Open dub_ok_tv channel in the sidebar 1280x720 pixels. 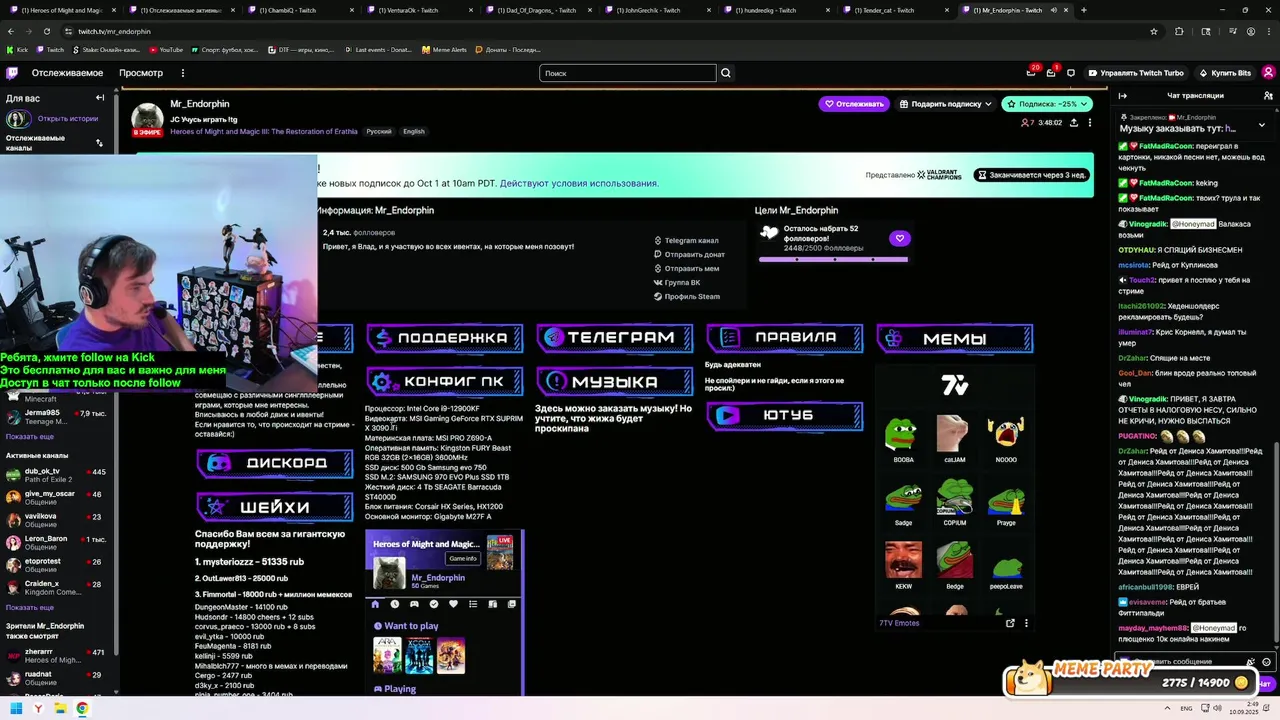(x=58, y=475)
